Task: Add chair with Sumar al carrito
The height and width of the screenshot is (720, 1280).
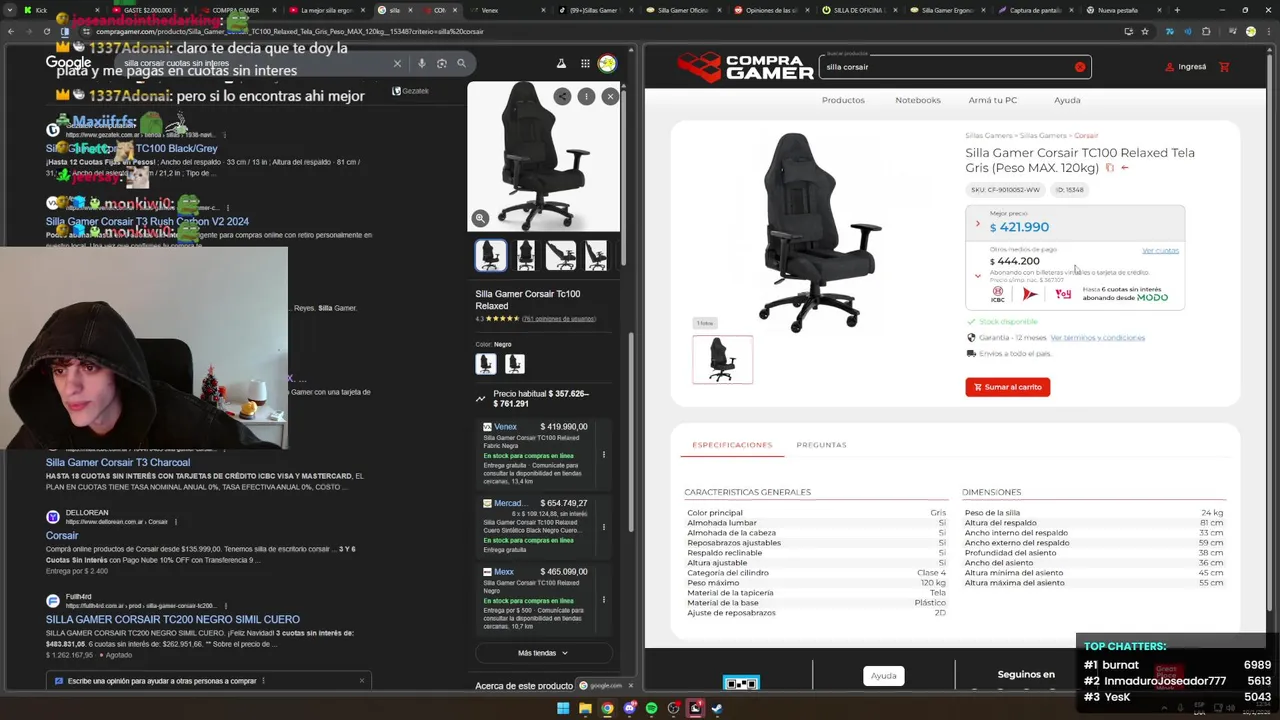Action: [1008, 387]
